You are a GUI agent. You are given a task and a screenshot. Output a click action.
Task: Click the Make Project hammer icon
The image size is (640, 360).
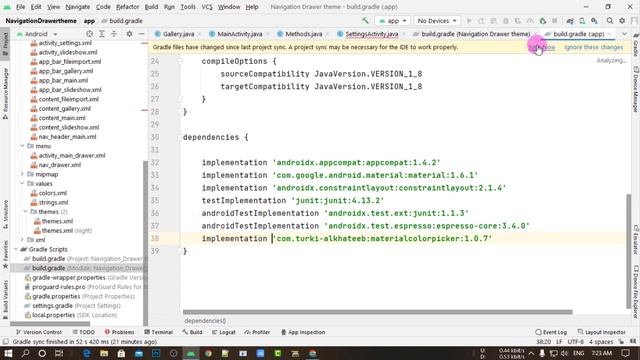[x=365, y=20]
